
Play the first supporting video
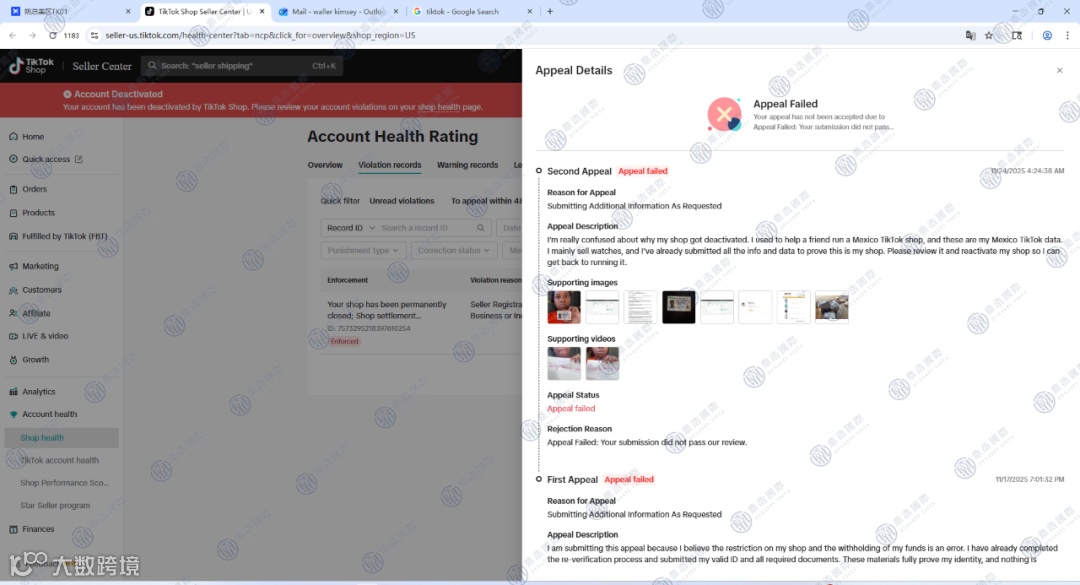564,364
